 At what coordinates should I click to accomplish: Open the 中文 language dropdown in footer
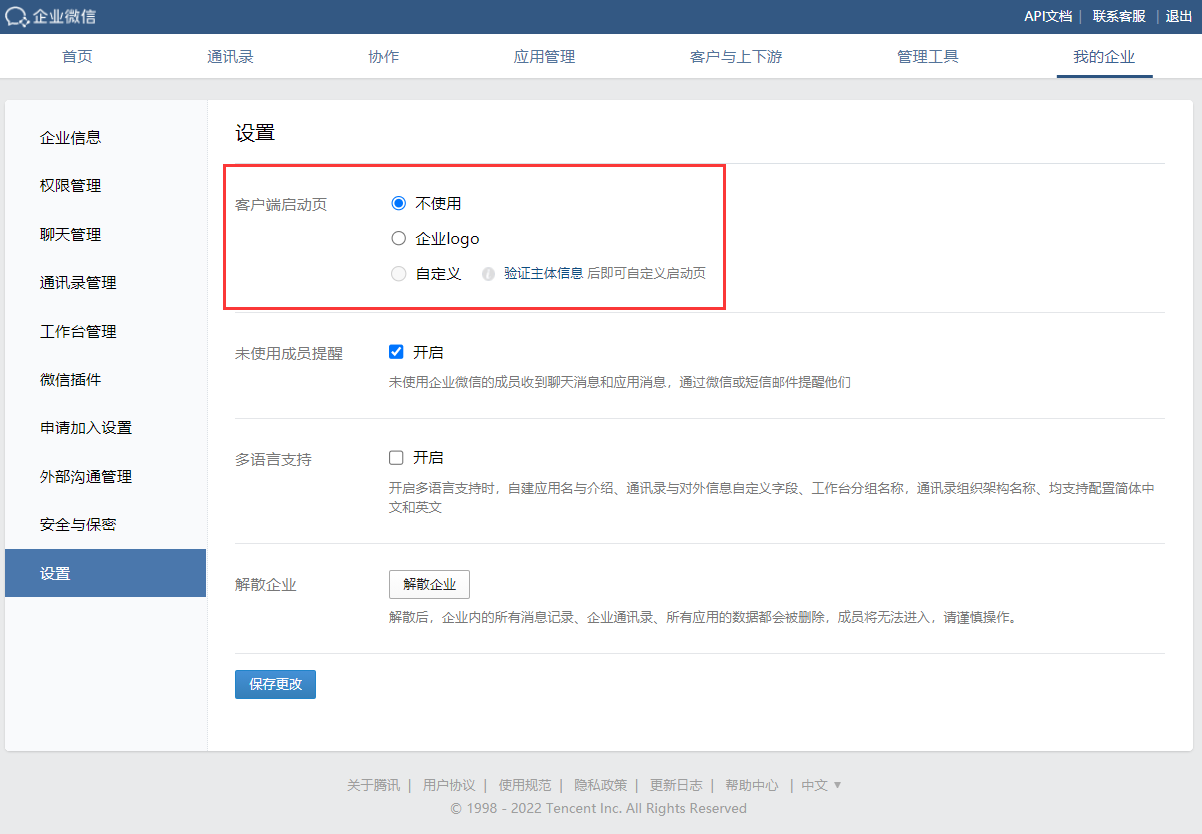coord(821,785)
